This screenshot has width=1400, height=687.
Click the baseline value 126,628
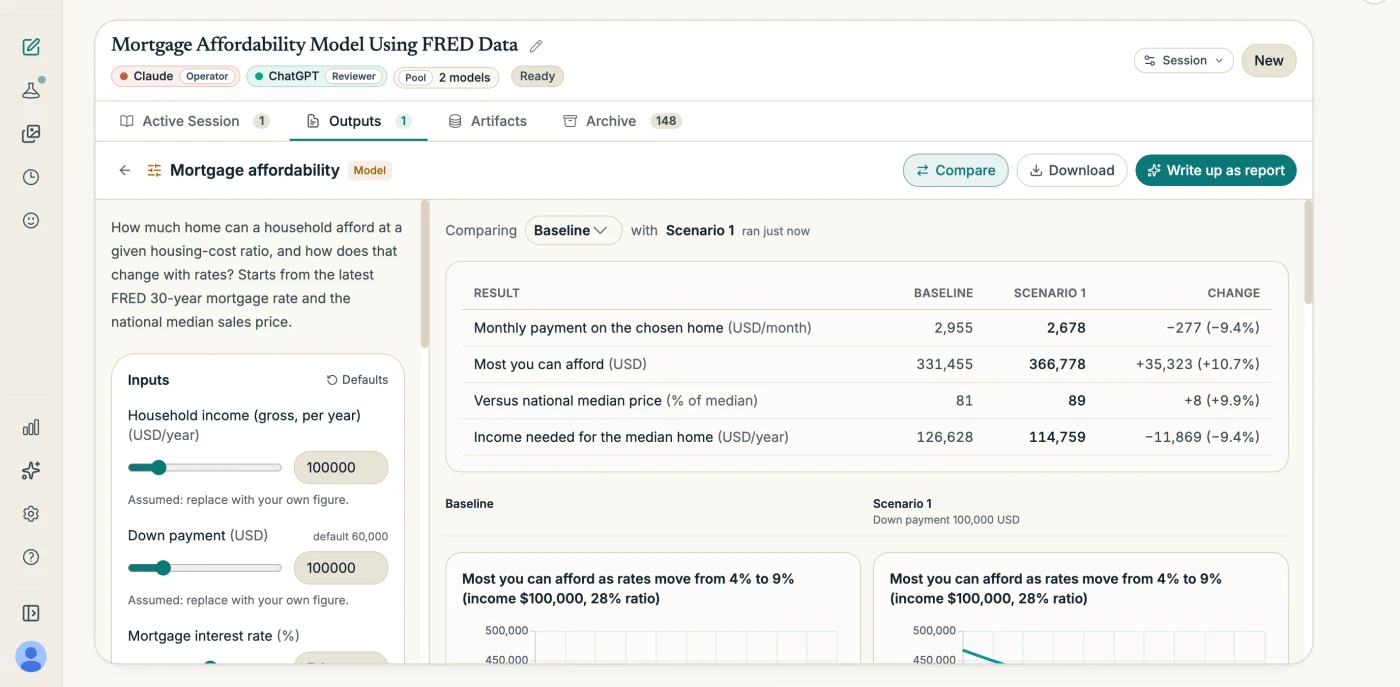point(945,437)
